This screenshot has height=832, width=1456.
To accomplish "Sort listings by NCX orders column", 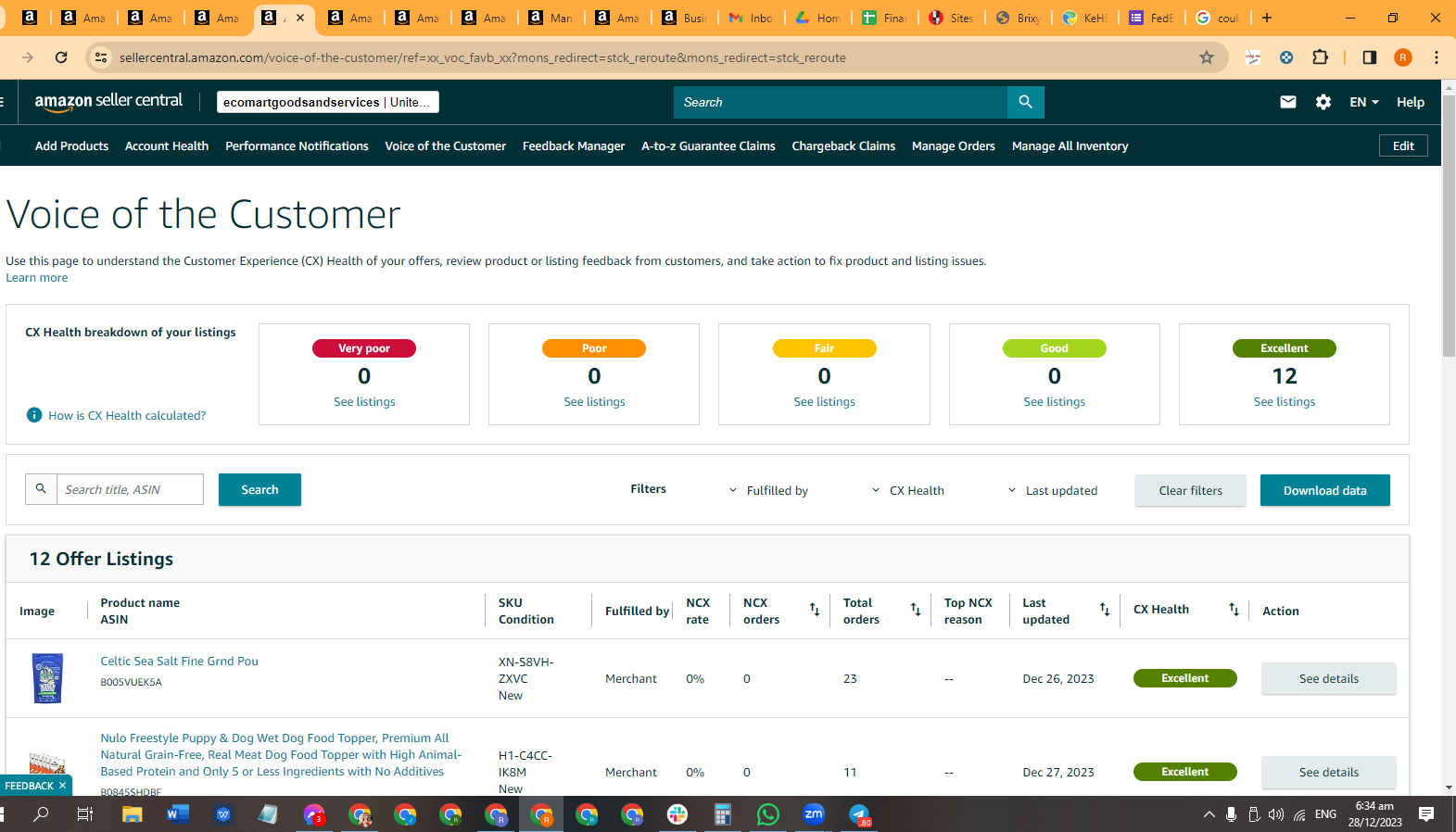I will (x=815, y=610).
